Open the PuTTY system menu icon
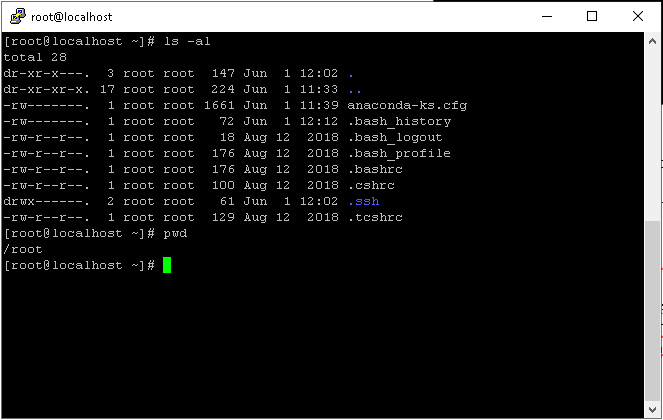This screenshot has width=663, height=420. [x=17, y=16]
